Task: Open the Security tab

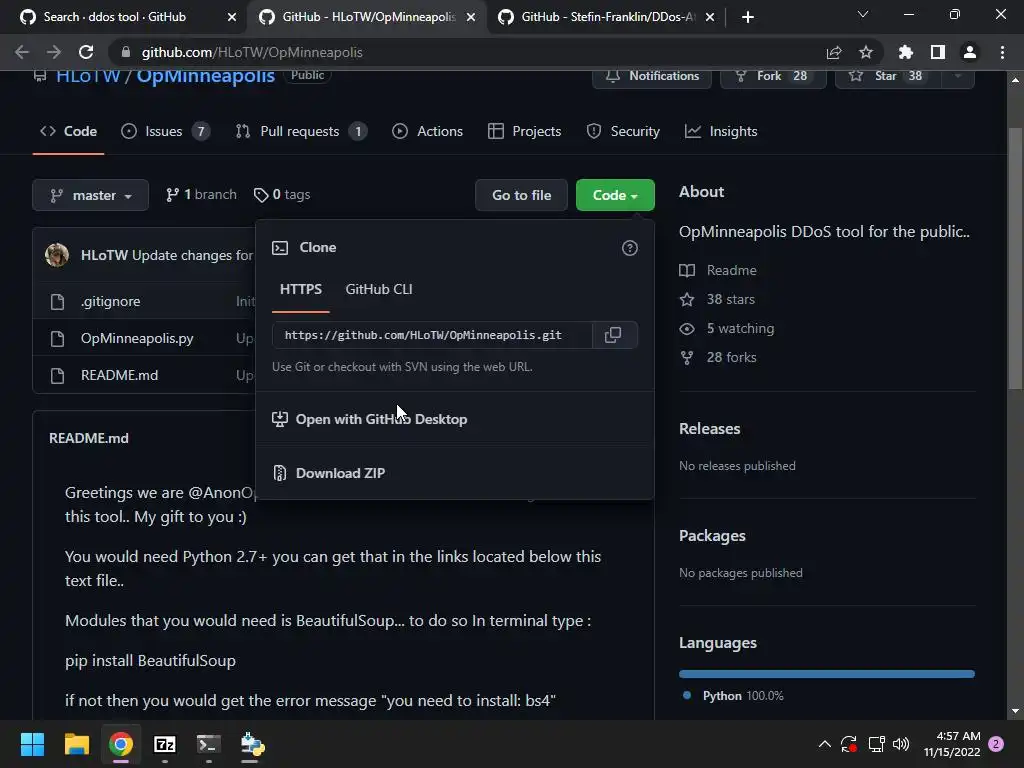Action: click(623, 131)
